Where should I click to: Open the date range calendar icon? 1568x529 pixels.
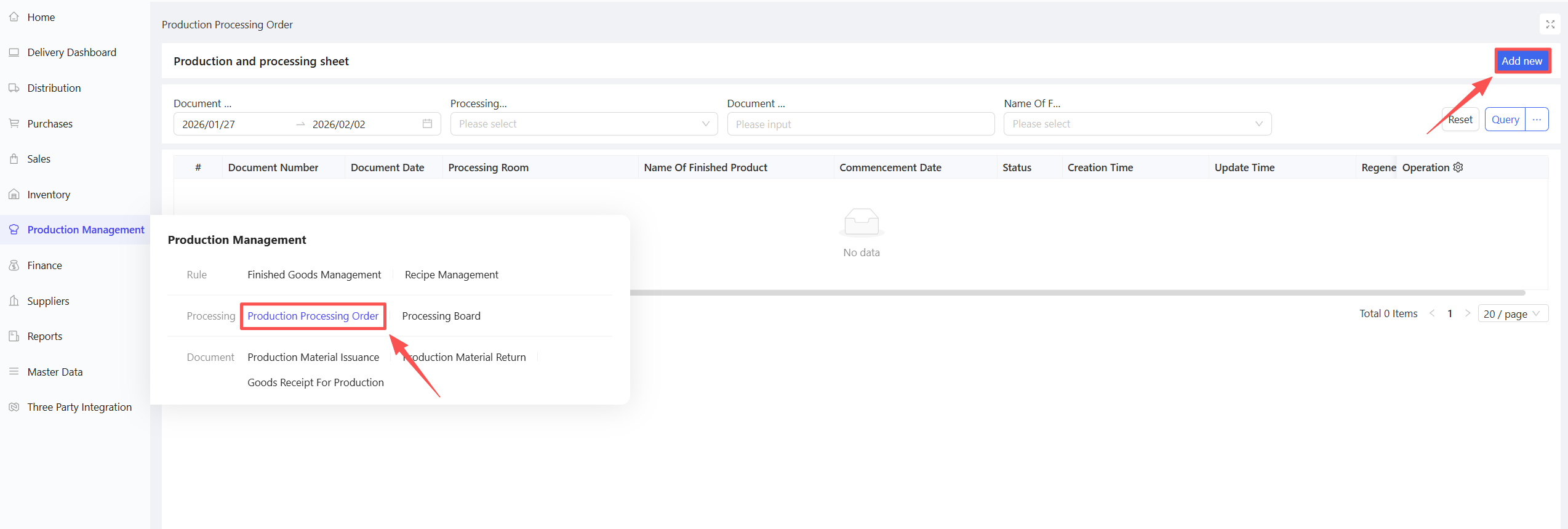(x=427, y=124)
